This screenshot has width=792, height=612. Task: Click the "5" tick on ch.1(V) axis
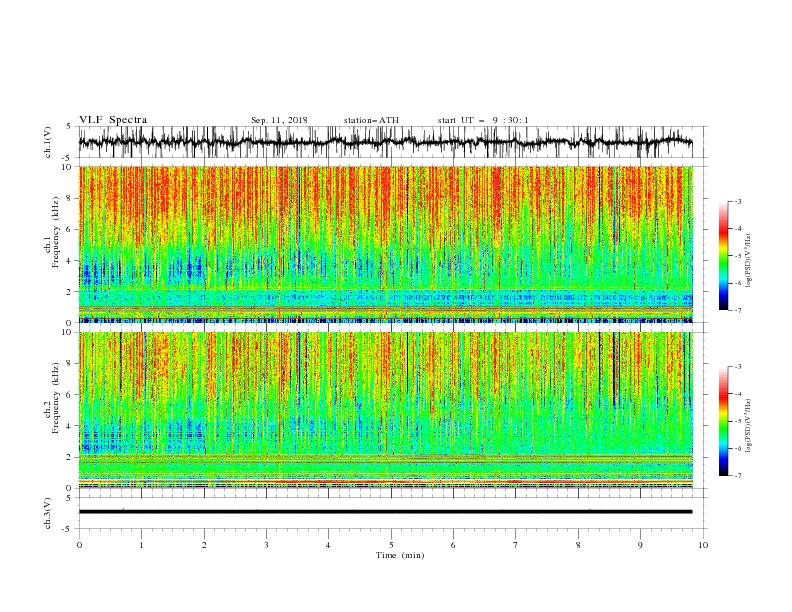pos(69,126)
